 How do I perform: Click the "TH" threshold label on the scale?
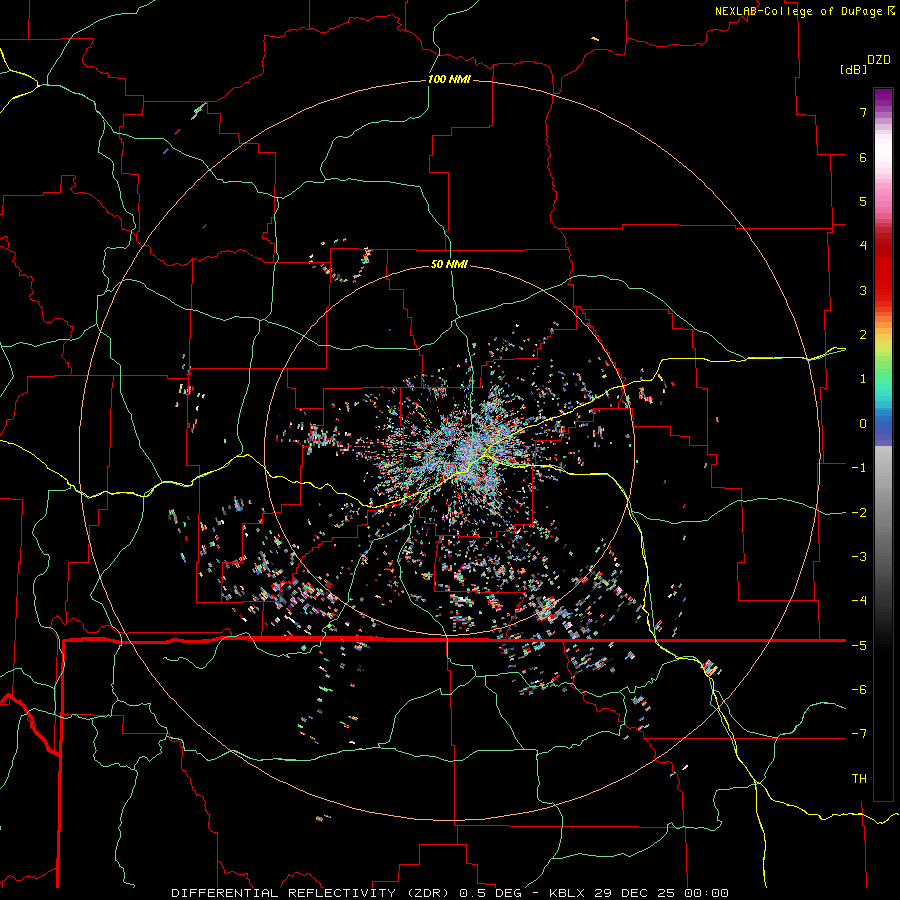(x=859, y=779)
